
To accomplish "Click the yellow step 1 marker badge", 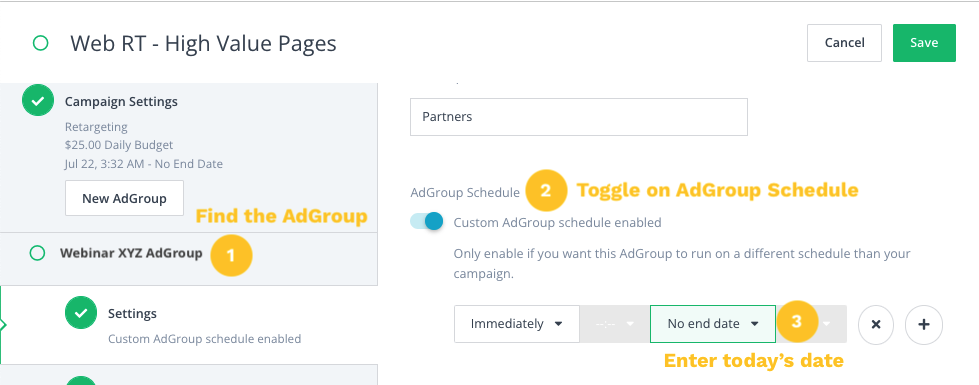I will [x=231, y=255].
